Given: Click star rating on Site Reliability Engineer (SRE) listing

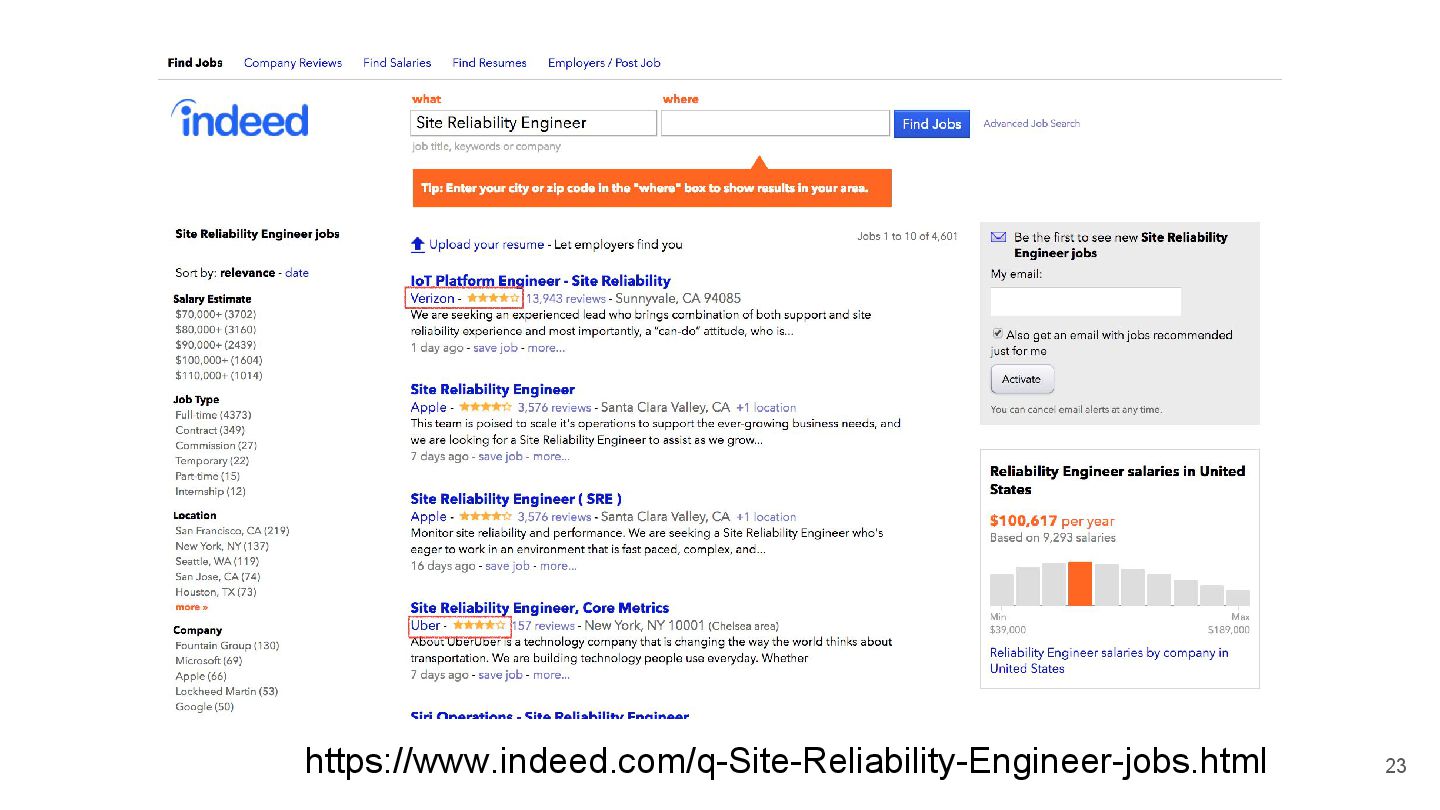Looking at the screenshot, I should pyautogui.click(x=485, y=516).
